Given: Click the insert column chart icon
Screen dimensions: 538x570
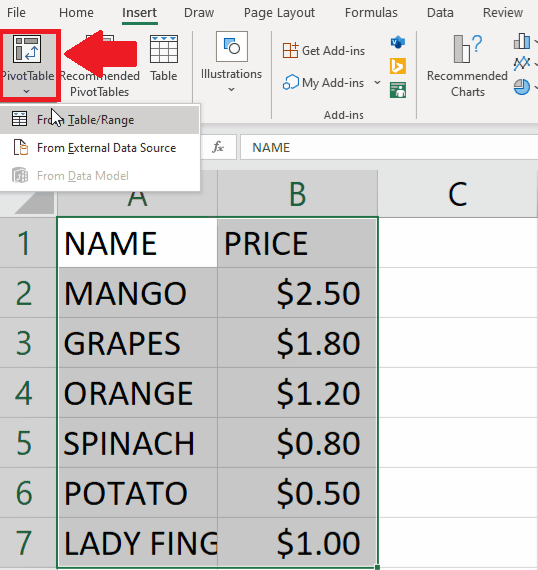Looking at the screenshot, I should click(x=522, y=41).
